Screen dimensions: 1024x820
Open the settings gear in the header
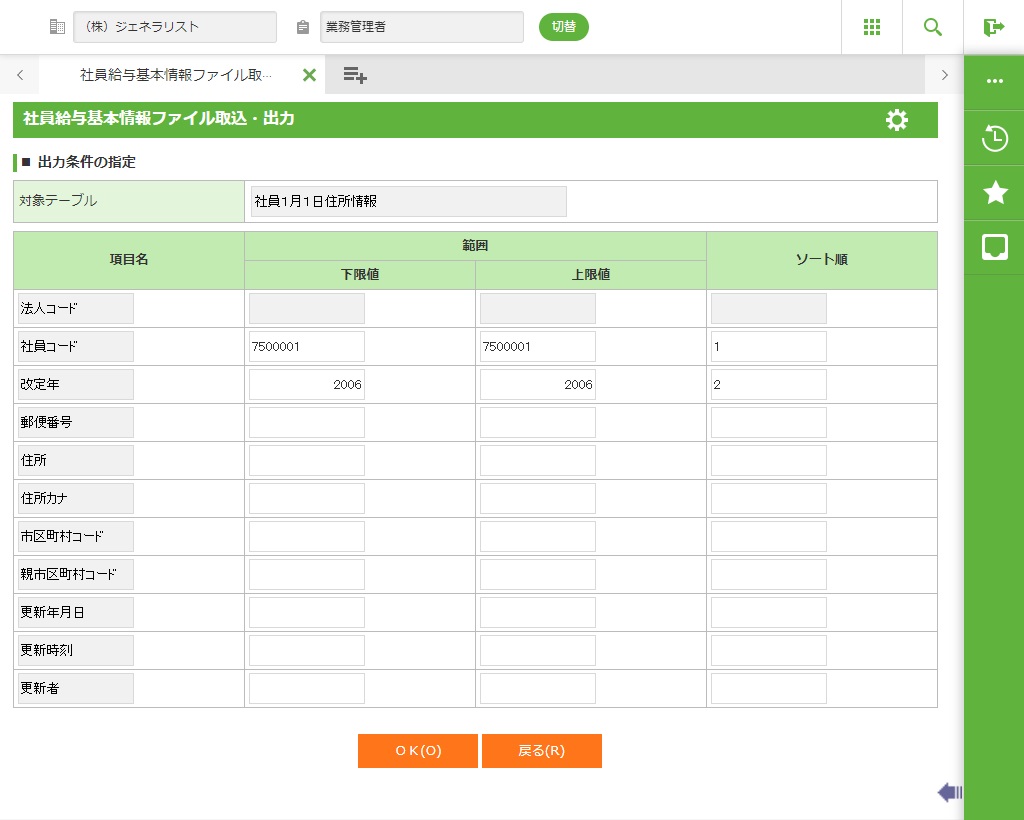tap(897, 120)
